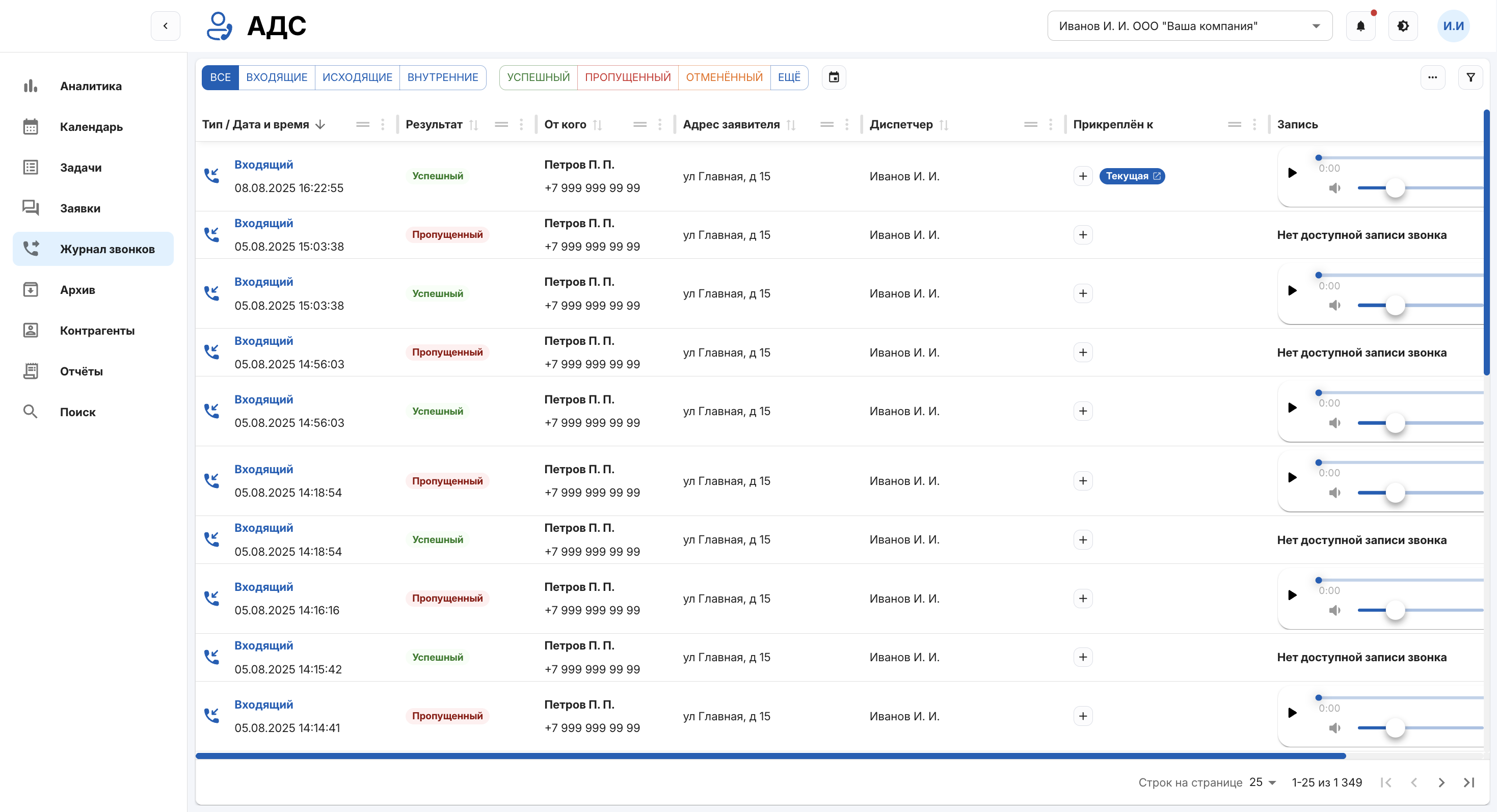Expand the ЕЩЁ status filter
The image size is (1497, 812).
click(x=789, y=77)
